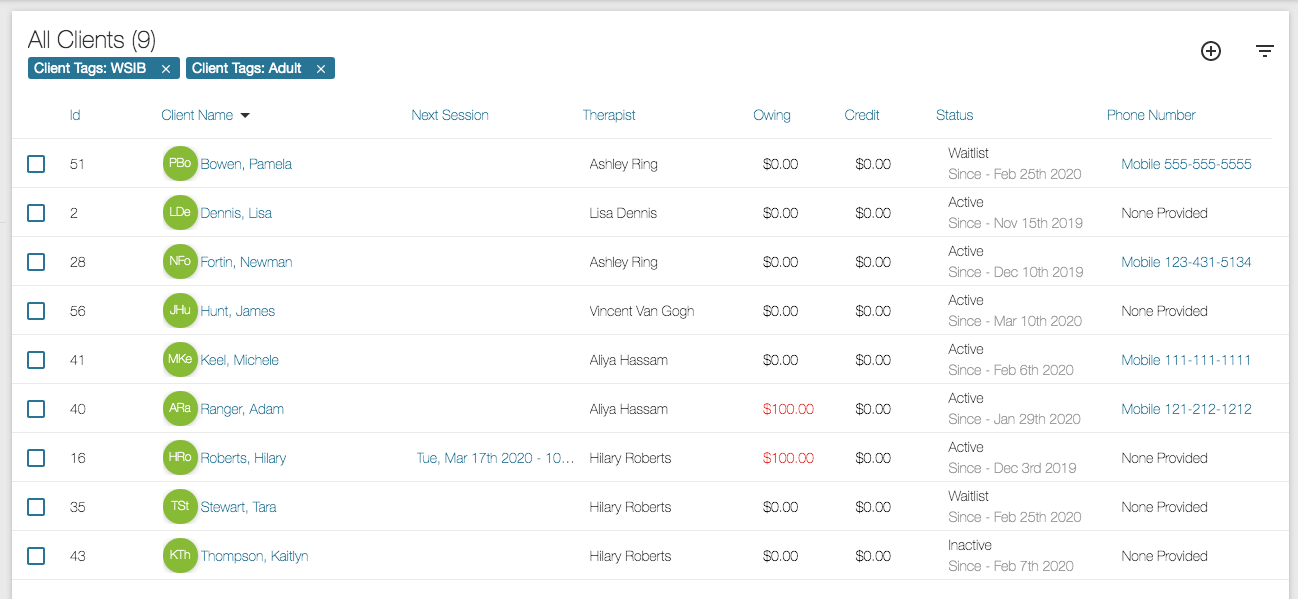Remove the Client Tags: Adult filter
Viewport: 1298px width, 599px height.
(x=321, y=69)
